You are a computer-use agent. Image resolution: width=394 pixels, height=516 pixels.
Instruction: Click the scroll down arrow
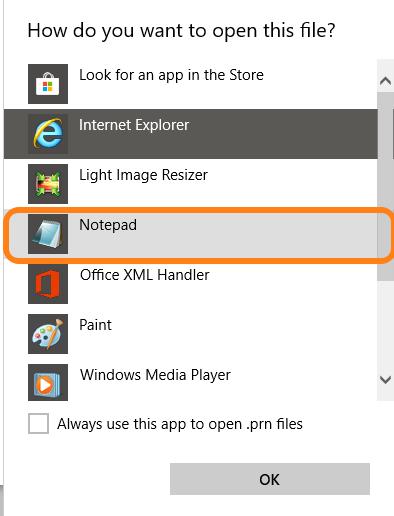click(x=385, y=379)
